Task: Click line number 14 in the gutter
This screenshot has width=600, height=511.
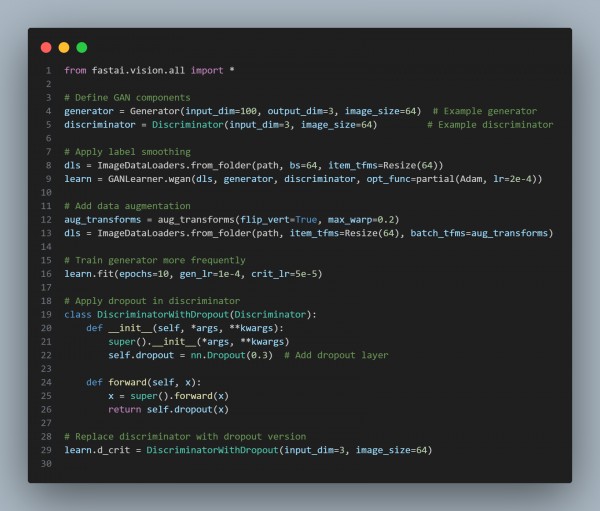Action: tap(46, 247)
